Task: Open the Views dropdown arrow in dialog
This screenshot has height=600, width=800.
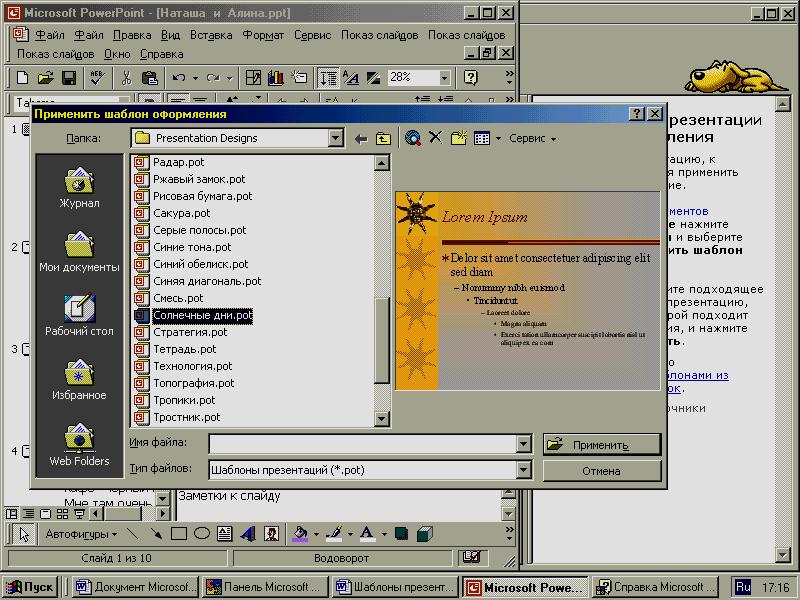Action: click(498, 138)
